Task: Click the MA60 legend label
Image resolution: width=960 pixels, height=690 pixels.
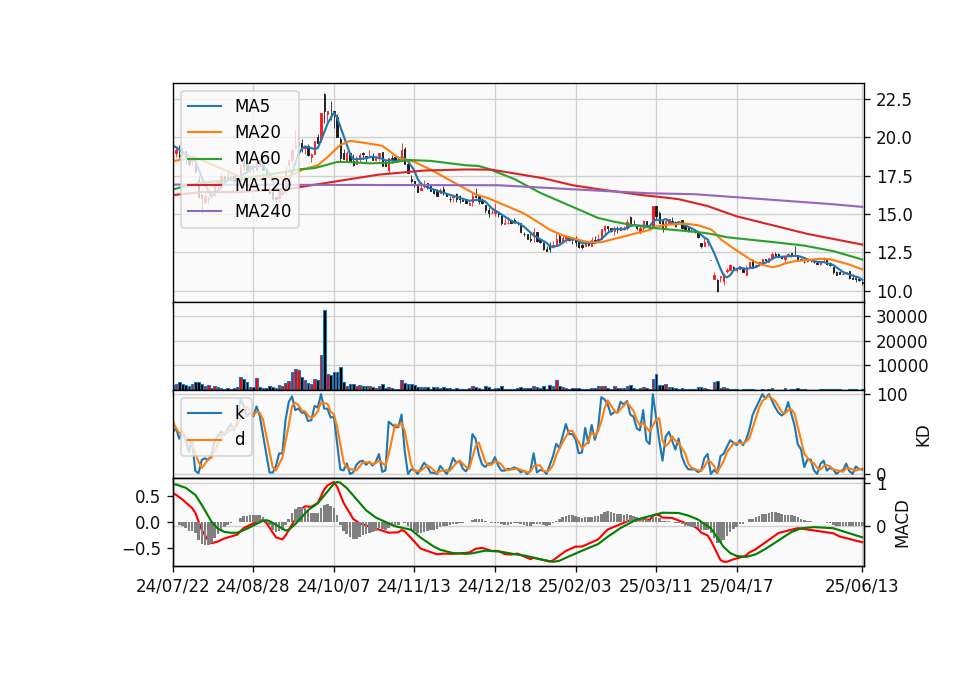Action: tap(257, 158)
